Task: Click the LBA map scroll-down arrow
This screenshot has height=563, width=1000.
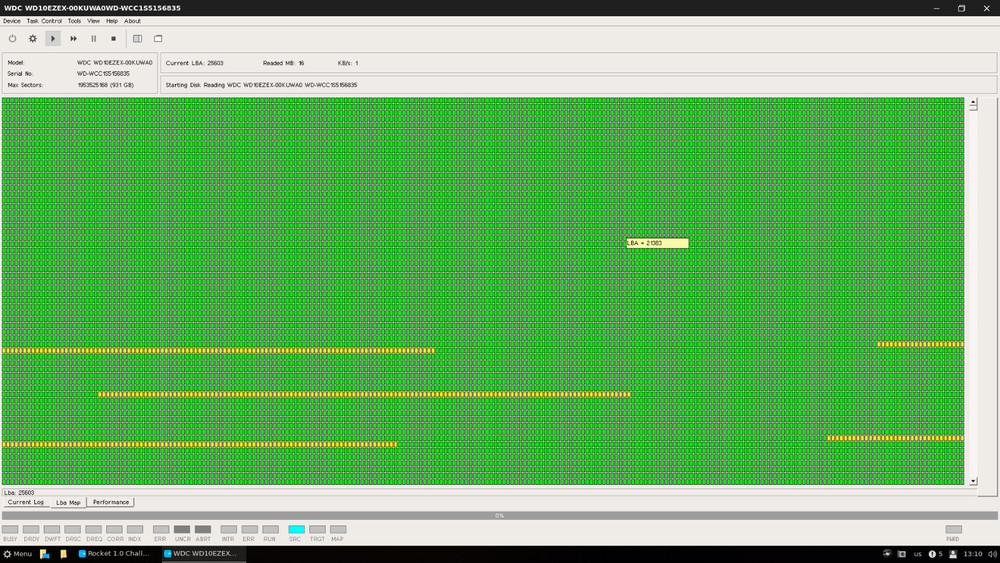Action: pos(973,481)
